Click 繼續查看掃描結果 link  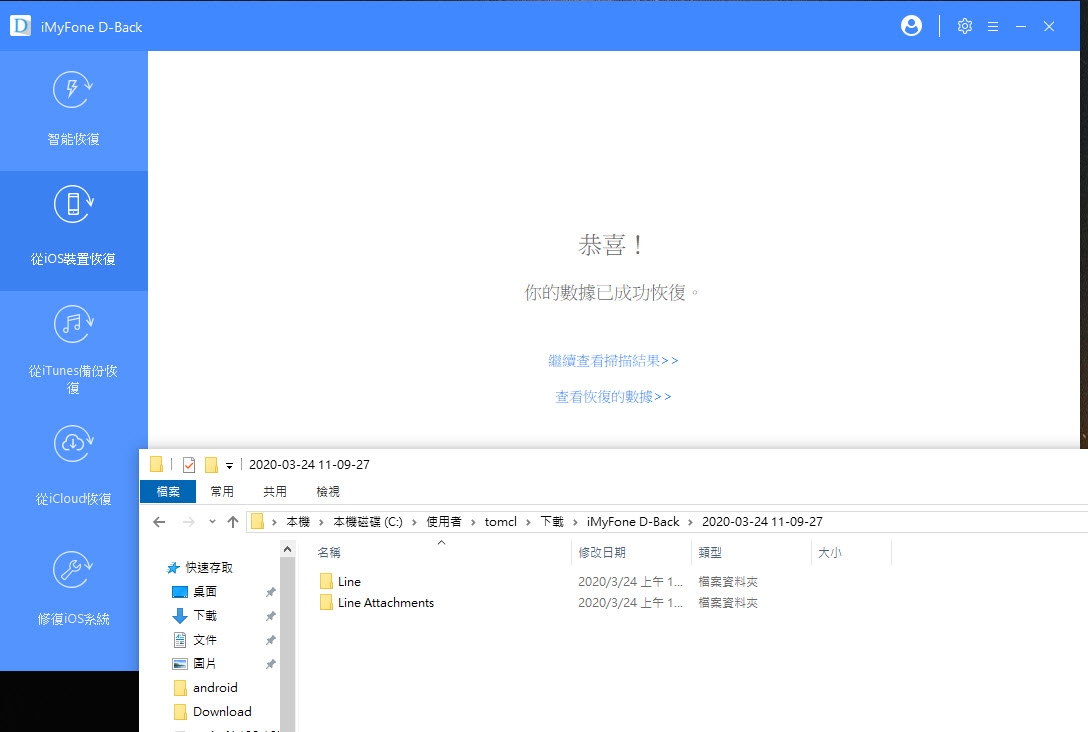coord(613,361)
